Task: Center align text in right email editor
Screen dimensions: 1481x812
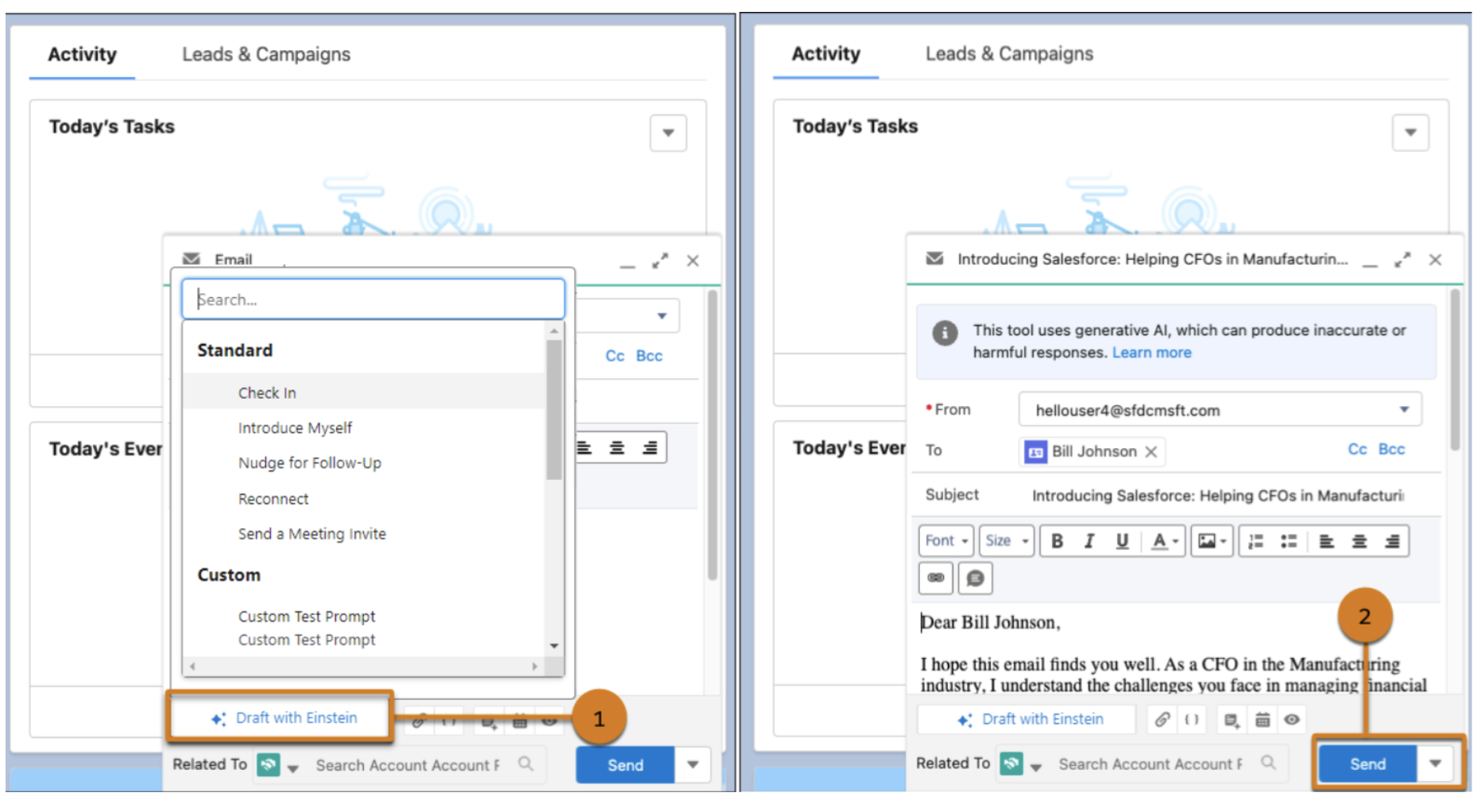Action: [x=1359, y=541]
